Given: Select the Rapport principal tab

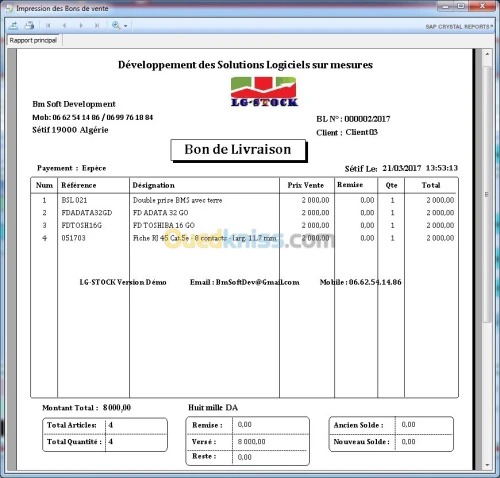Looking at the screenshot, I should click(x=33, y=40).
